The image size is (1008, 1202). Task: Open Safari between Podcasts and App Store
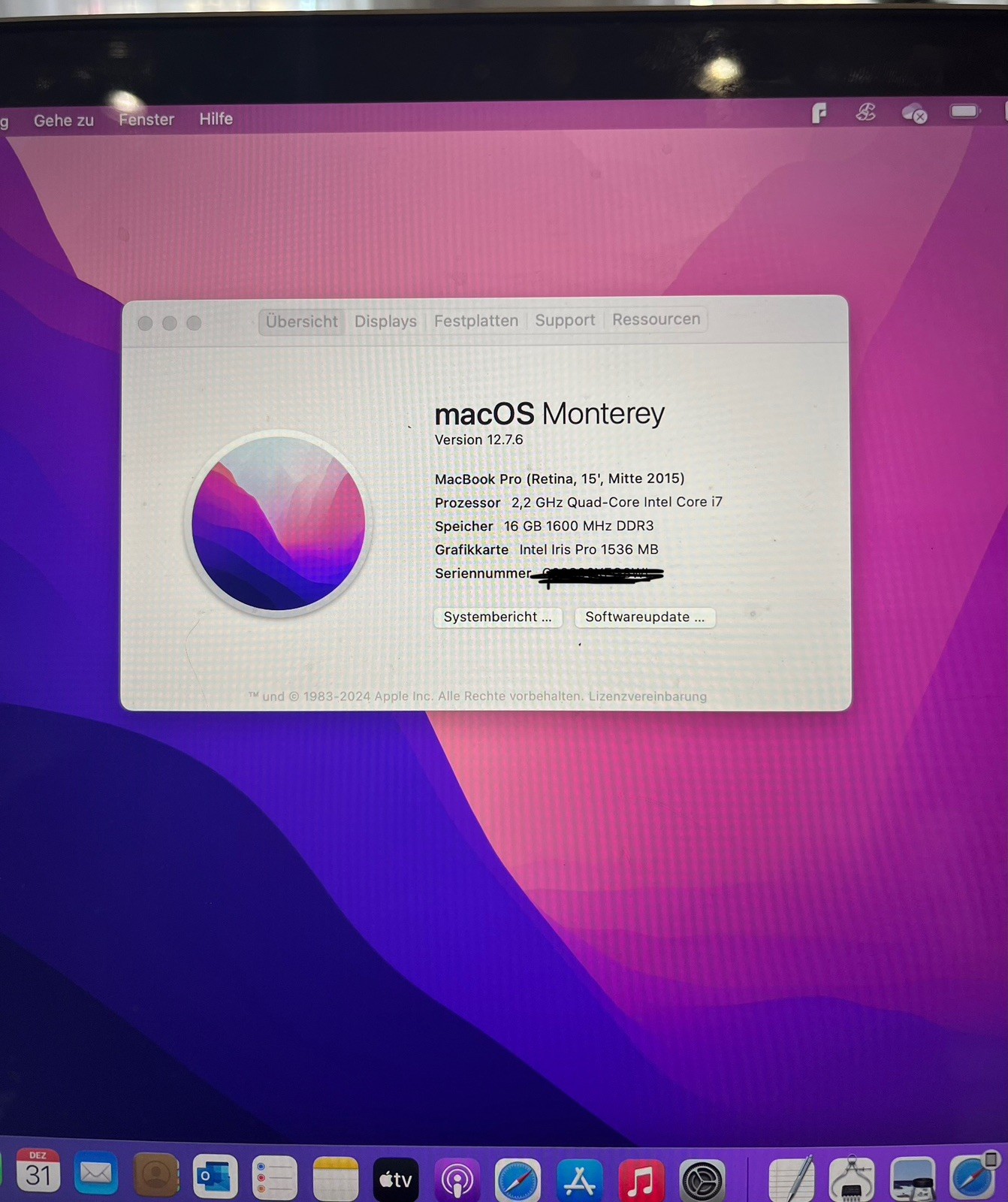pos(518,1181)
